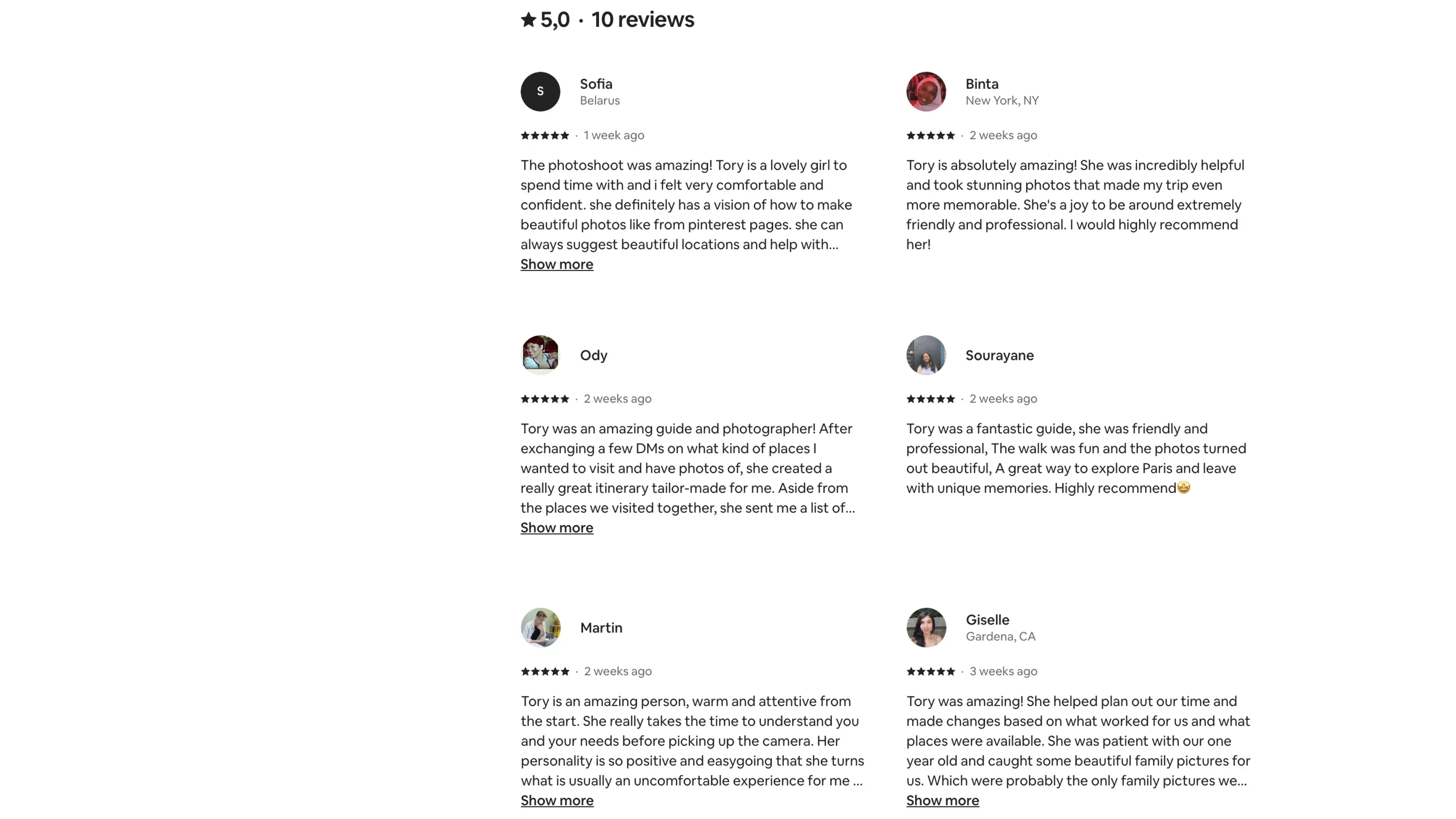Click the 5,0 rating star icon
The width and height of the screenshot is (1456, 819).
529,20
